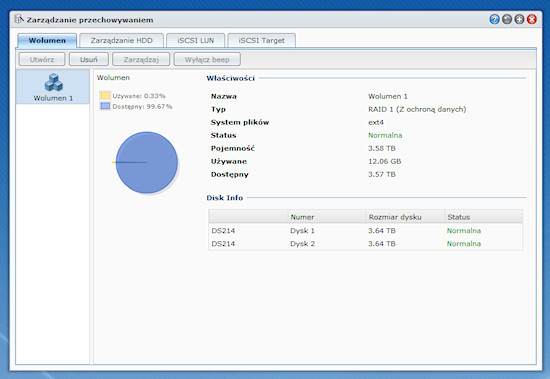The width and height of the screenshot is (550, 379).
Task: Minimize the storage manager window
Action: (507, 19)
